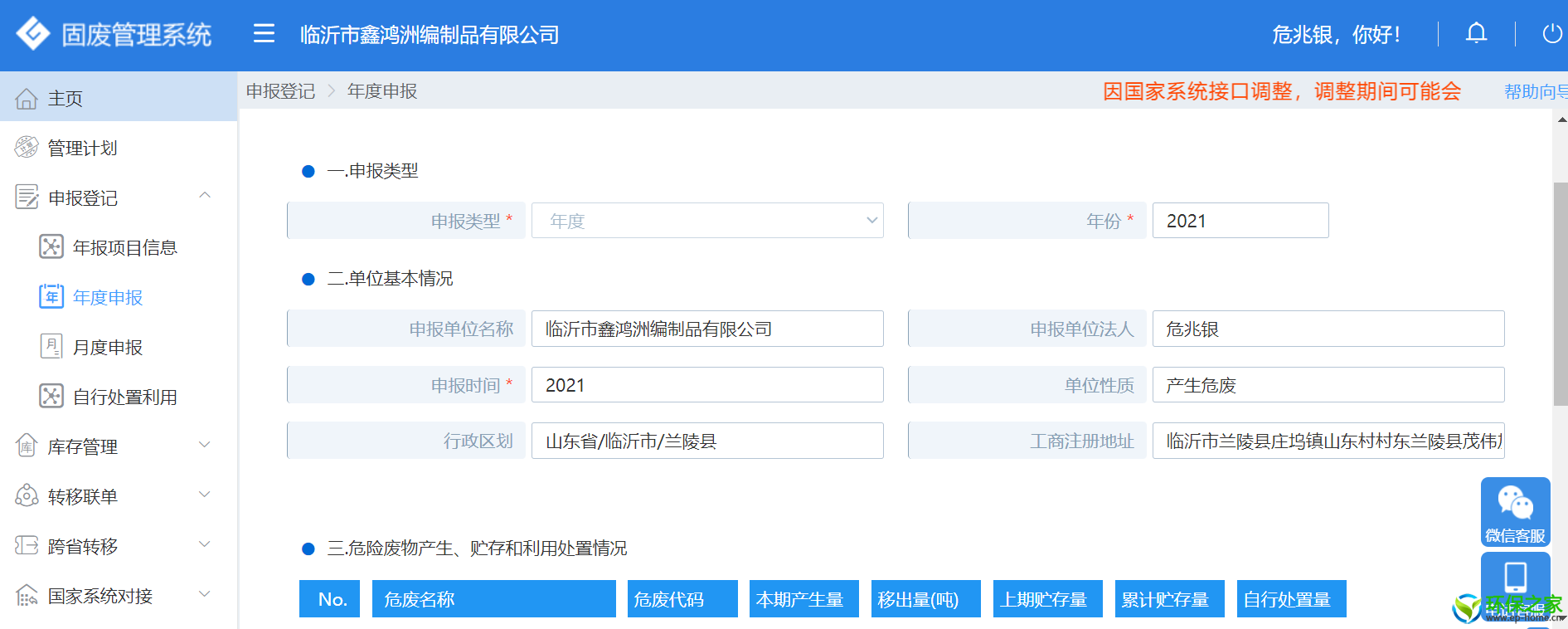Click the home icon beside 主页

coord(27,99)
